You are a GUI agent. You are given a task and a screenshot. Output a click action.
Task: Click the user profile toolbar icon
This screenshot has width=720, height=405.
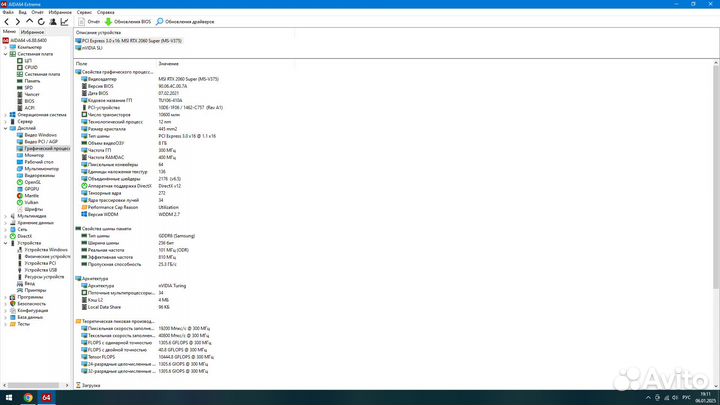[51, 21]
